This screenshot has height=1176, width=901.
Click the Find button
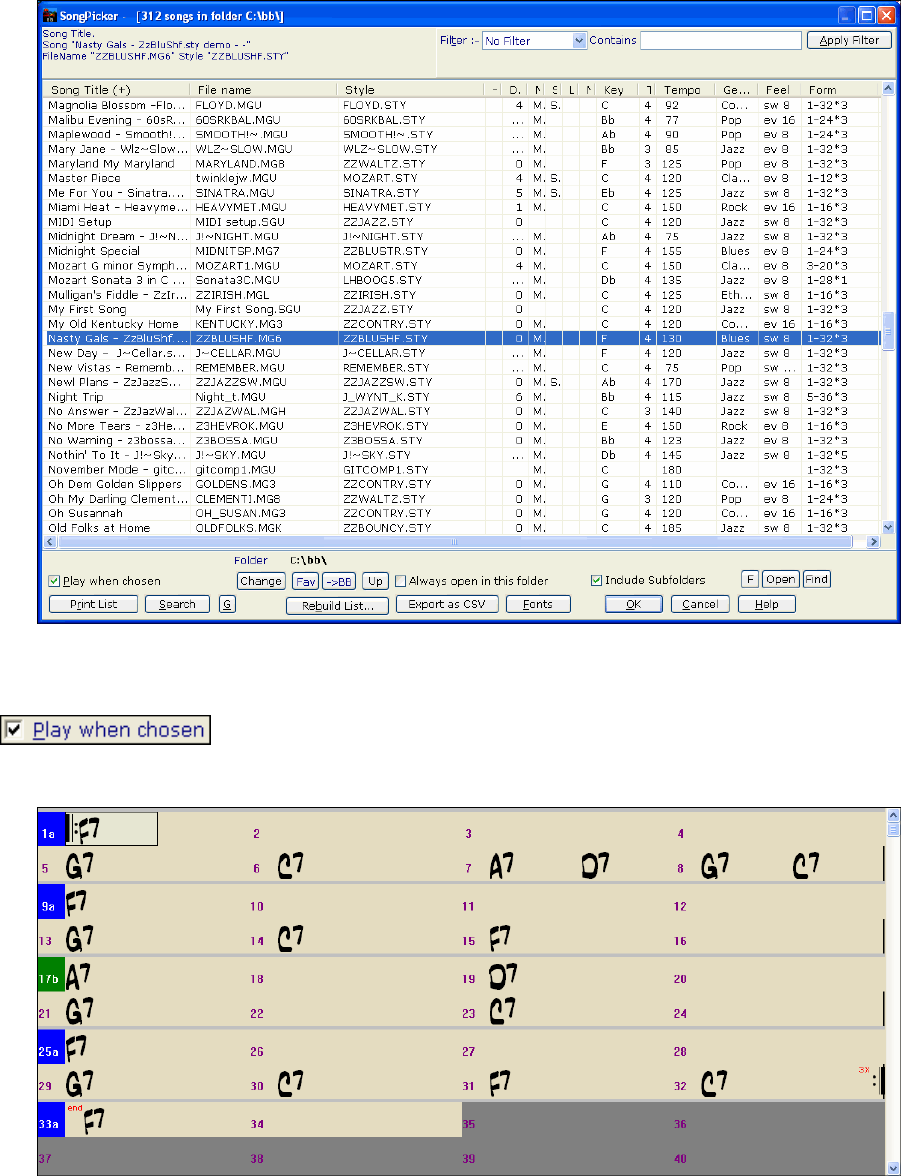click(816, 579)
